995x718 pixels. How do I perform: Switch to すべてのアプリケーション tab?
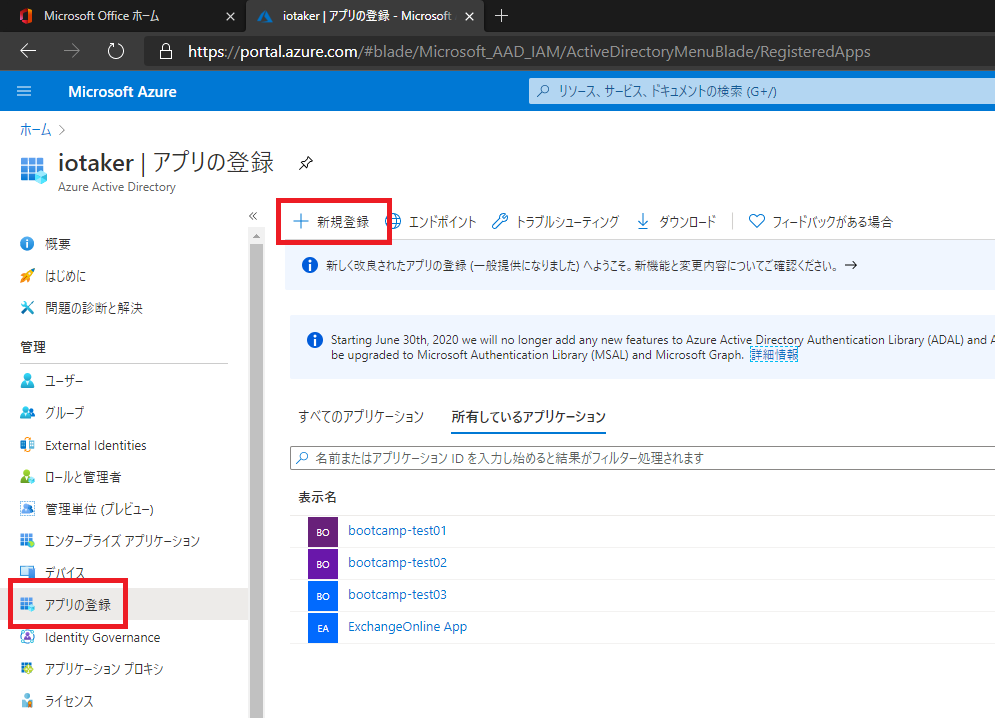361,416
